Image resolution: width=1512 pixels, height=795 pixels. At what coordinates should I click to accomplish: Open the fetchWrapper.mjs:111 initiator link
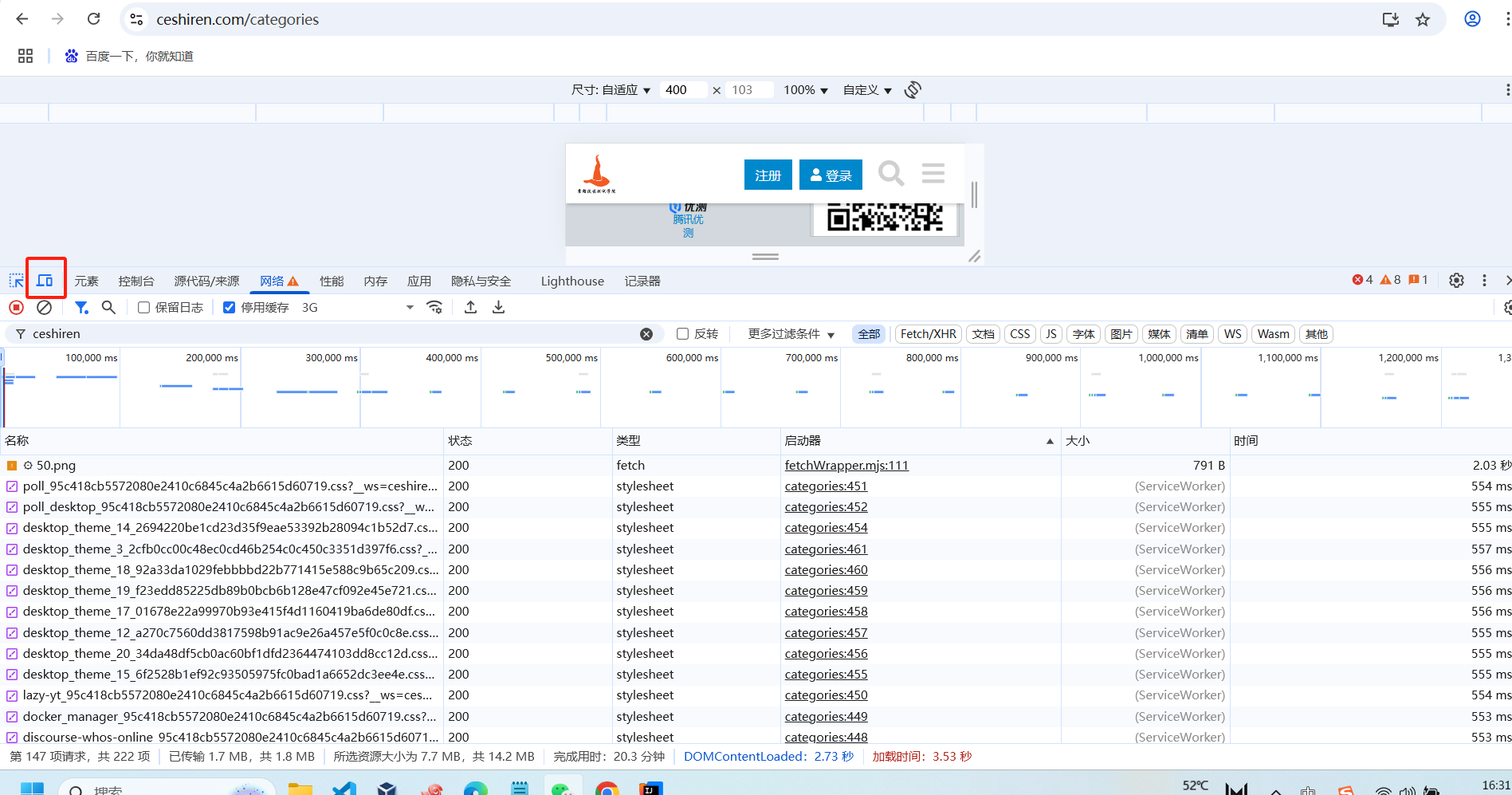[x=846, y=465]
